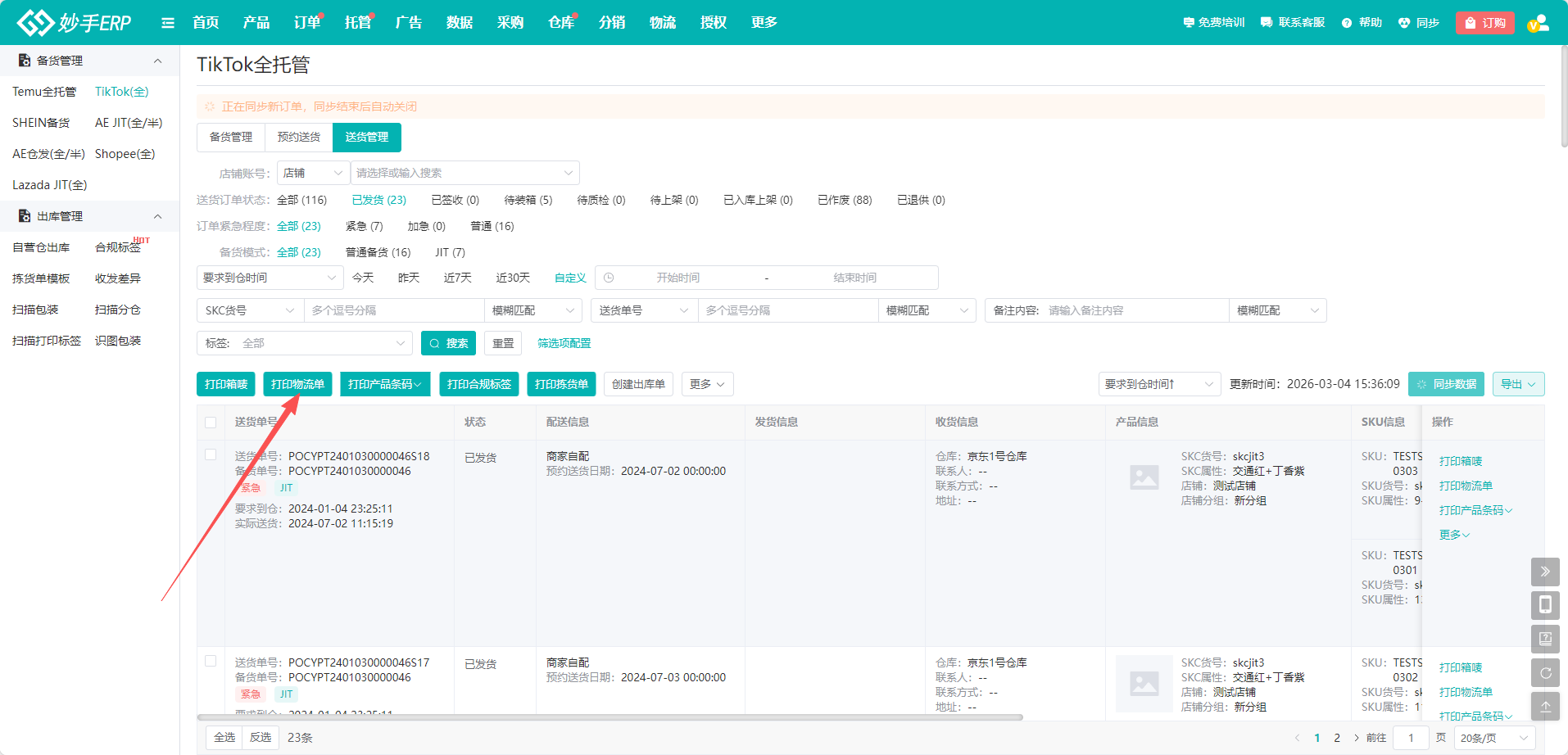This screenshot has height=755, width=1568.
Task: Tick the checkbox for order POCYPT2401030000046S17
Action: pos(211,662)
